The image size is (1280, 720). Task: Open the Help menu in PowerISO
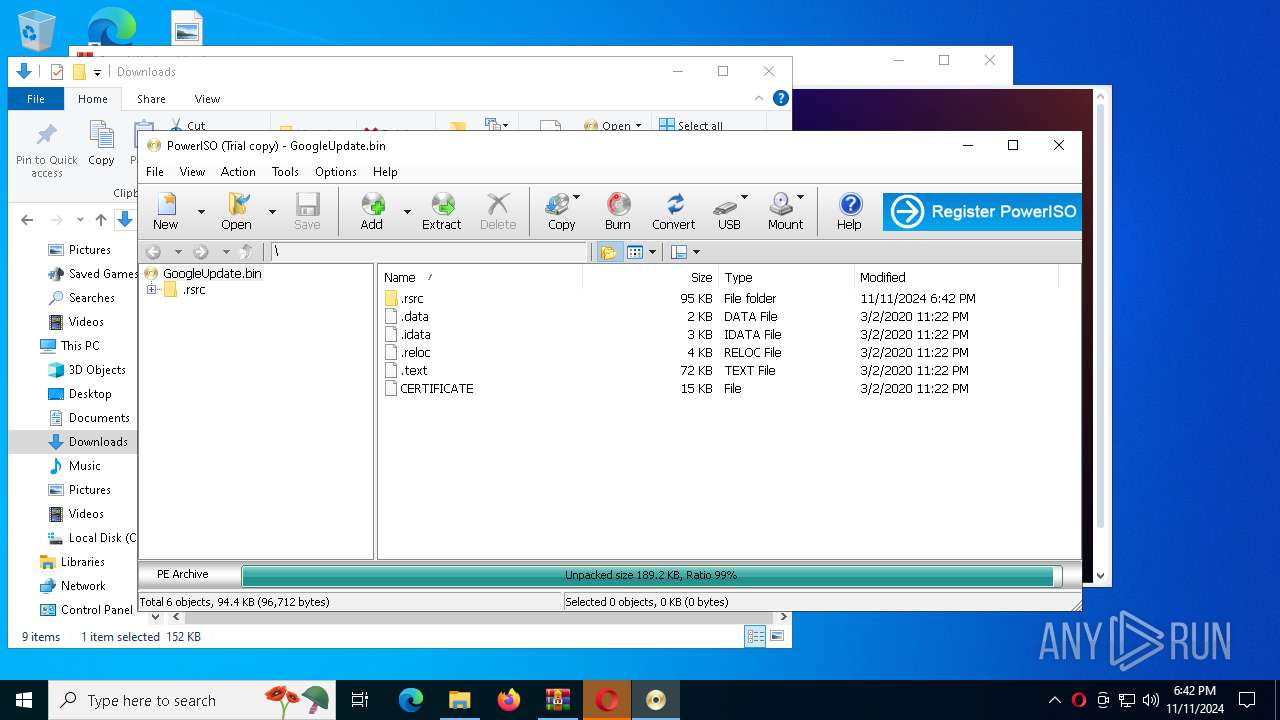385,172
